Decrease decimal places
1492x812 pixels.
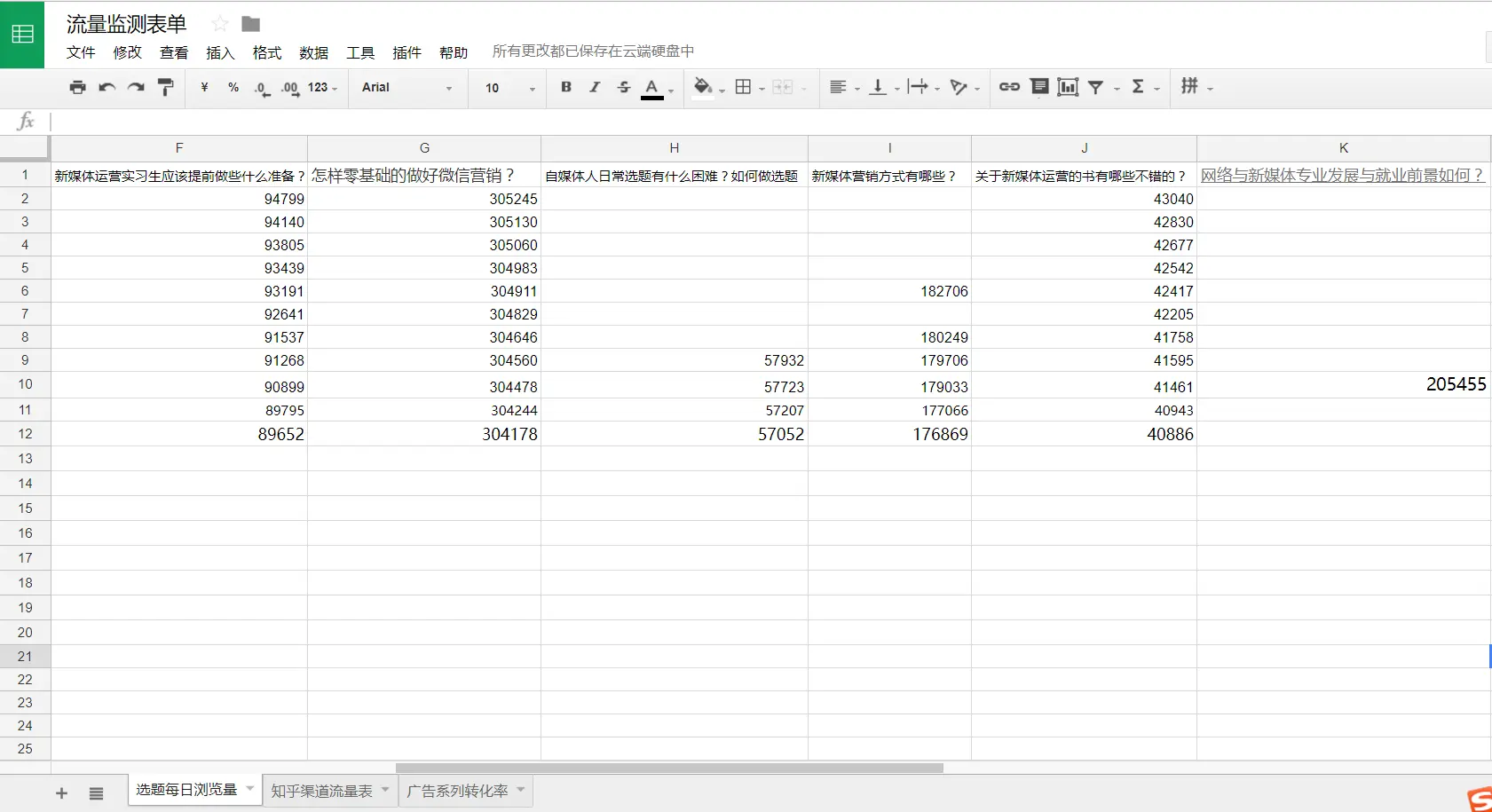pyautogui.click(x=262, y=88)
